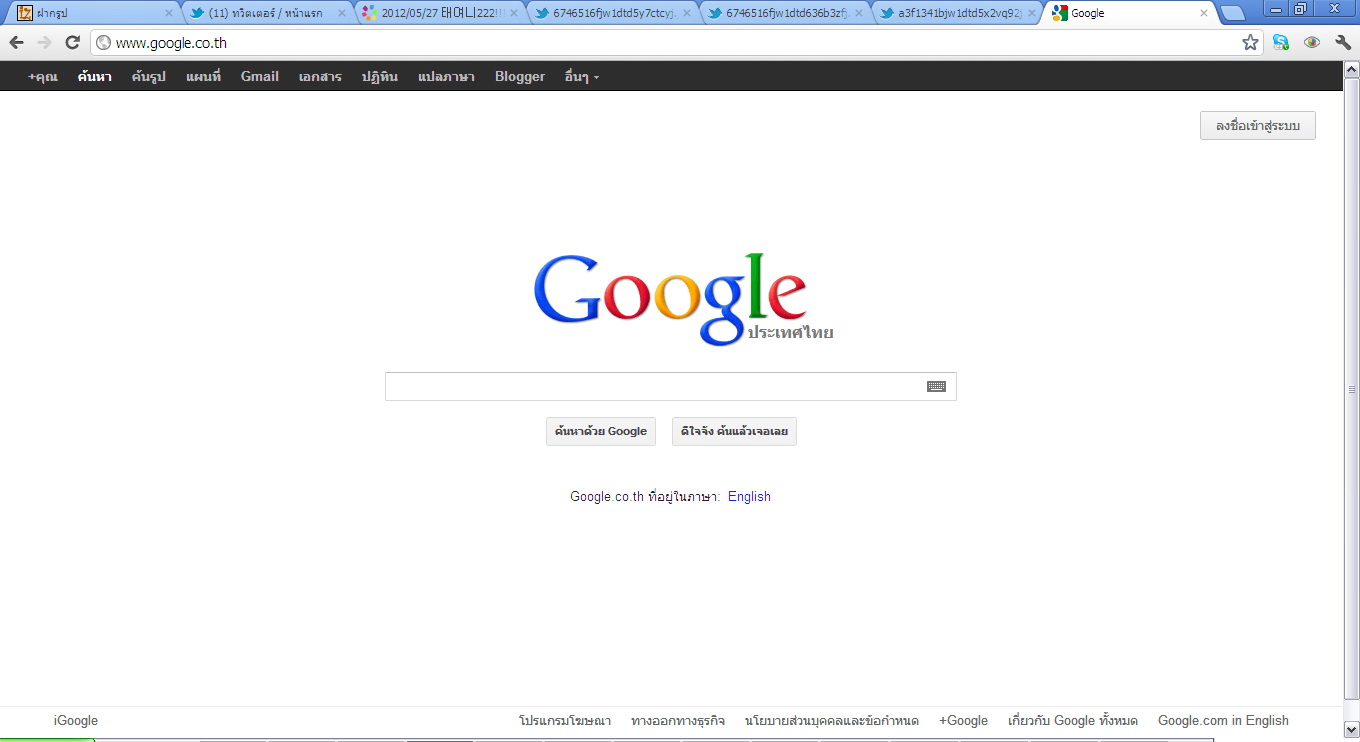This screenshot has width=1360, height=742.
Task: Close the active Google tab
Action: pyautogui.click(x=1204, y=14)
